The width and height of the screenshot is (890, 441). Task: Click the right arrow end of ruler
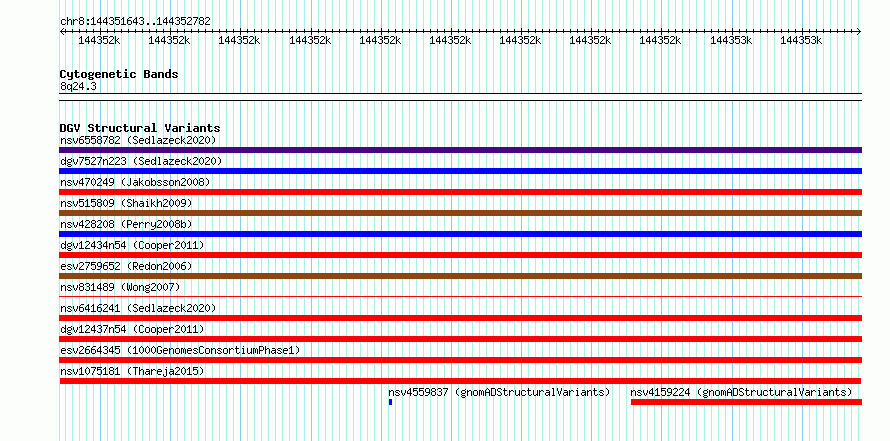coord(859,32)
